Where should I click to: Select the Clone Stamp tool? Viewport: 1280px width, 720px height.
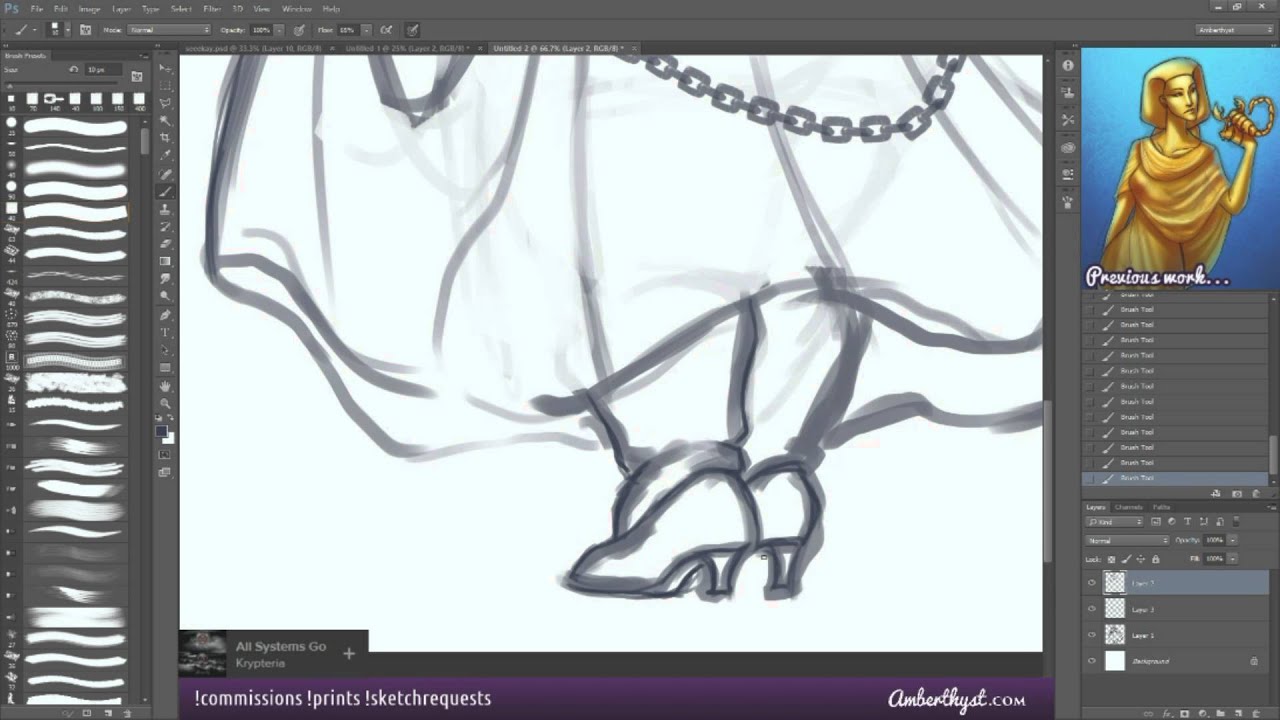[x=165, y=209]
